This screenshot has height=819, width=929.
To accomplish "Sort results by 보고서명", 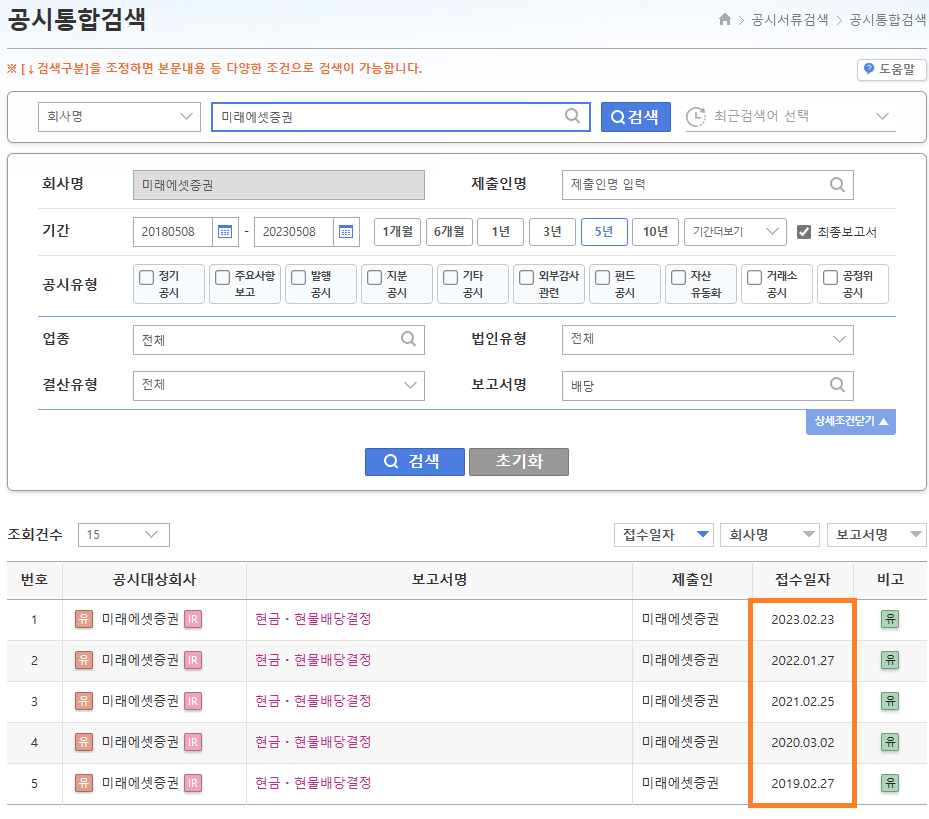I will [877, 535].
